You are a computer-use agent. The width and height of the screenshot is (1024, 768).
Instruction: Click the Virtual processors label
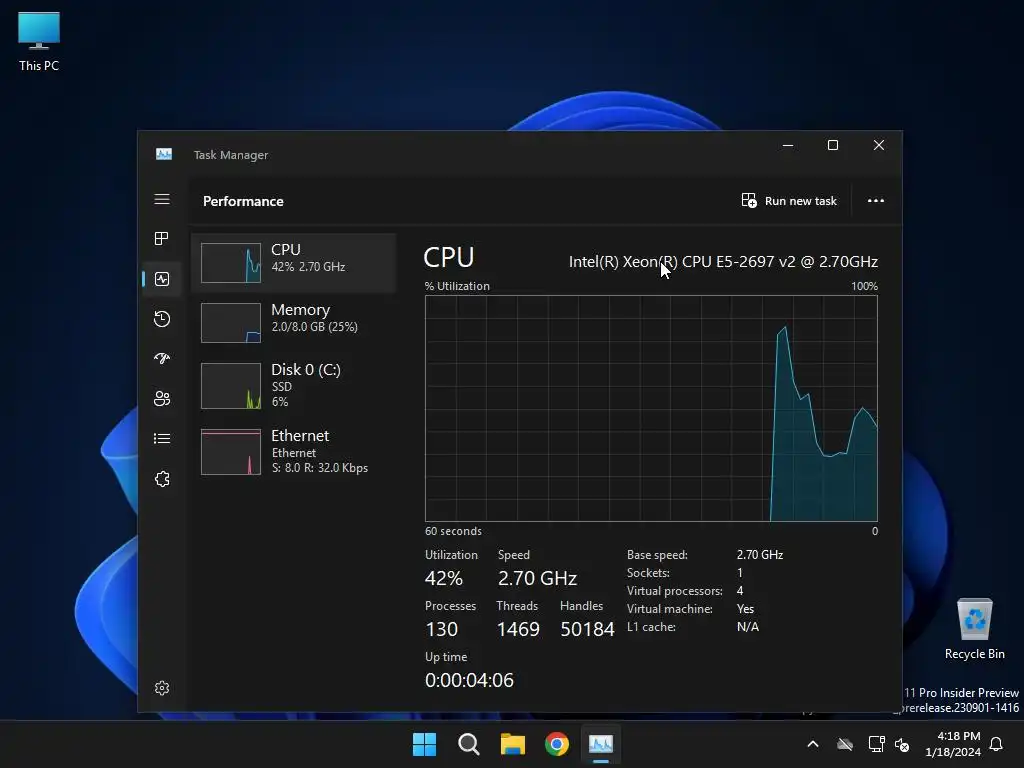(675, 590)
